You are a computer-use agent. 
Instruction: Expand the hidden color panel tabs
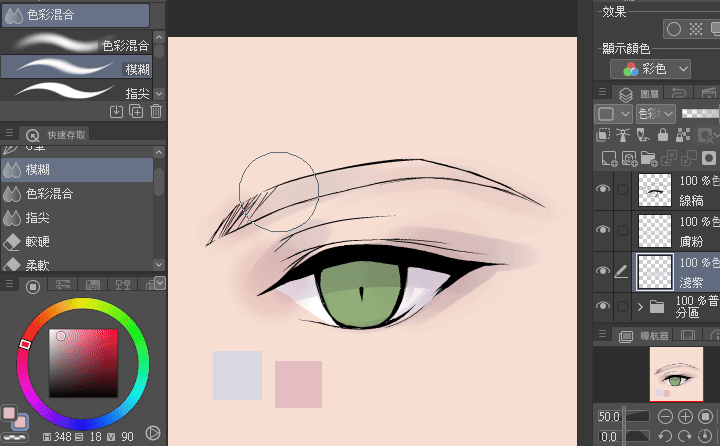coord(160,283)
